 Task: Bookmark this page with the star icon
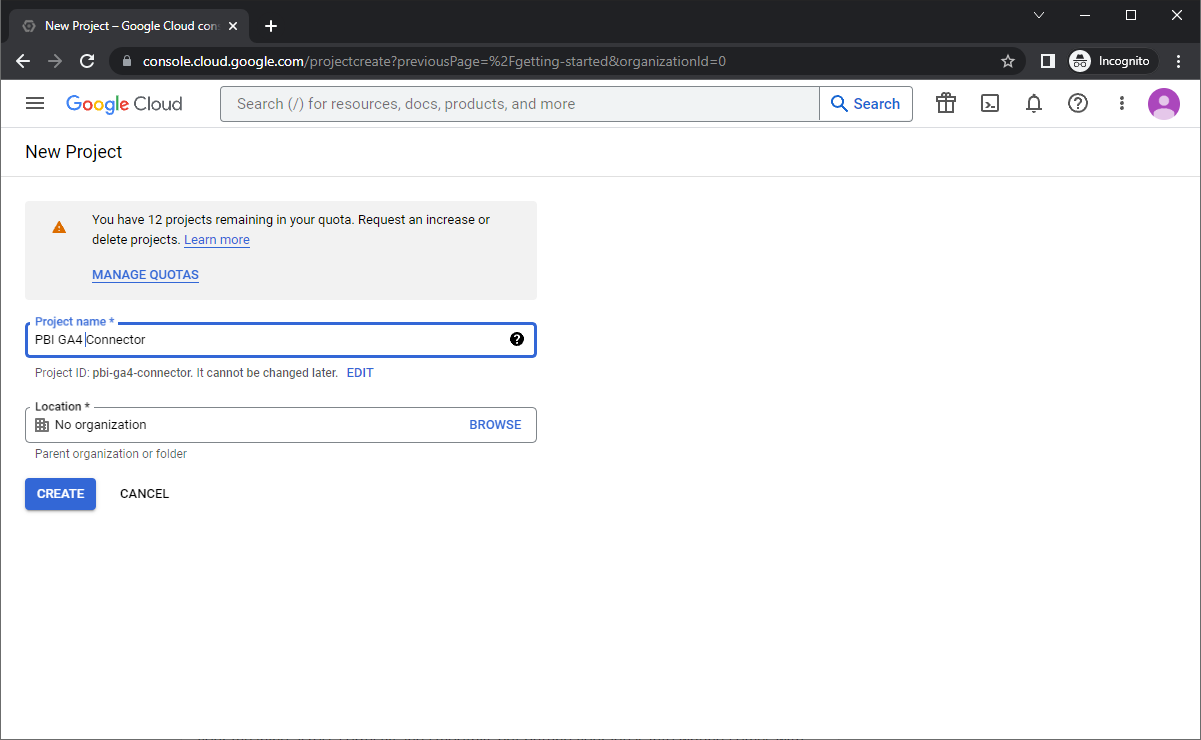coord(1007,61)
